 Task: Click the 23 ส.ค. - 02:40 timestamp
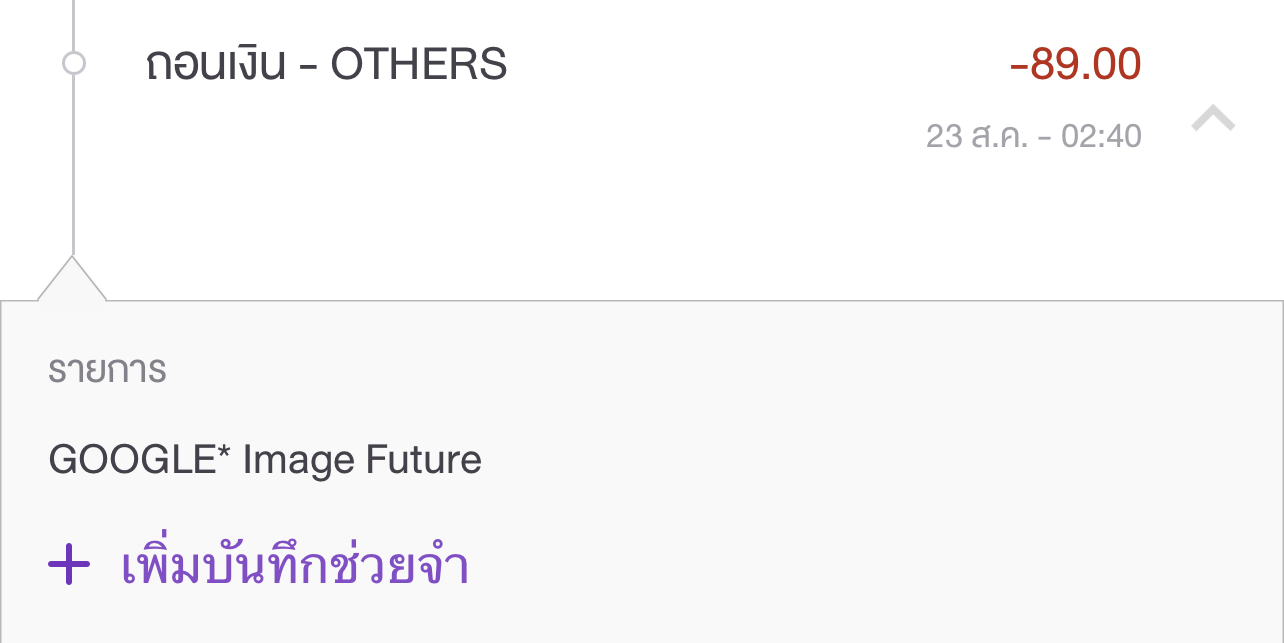tap(1034, 136)
